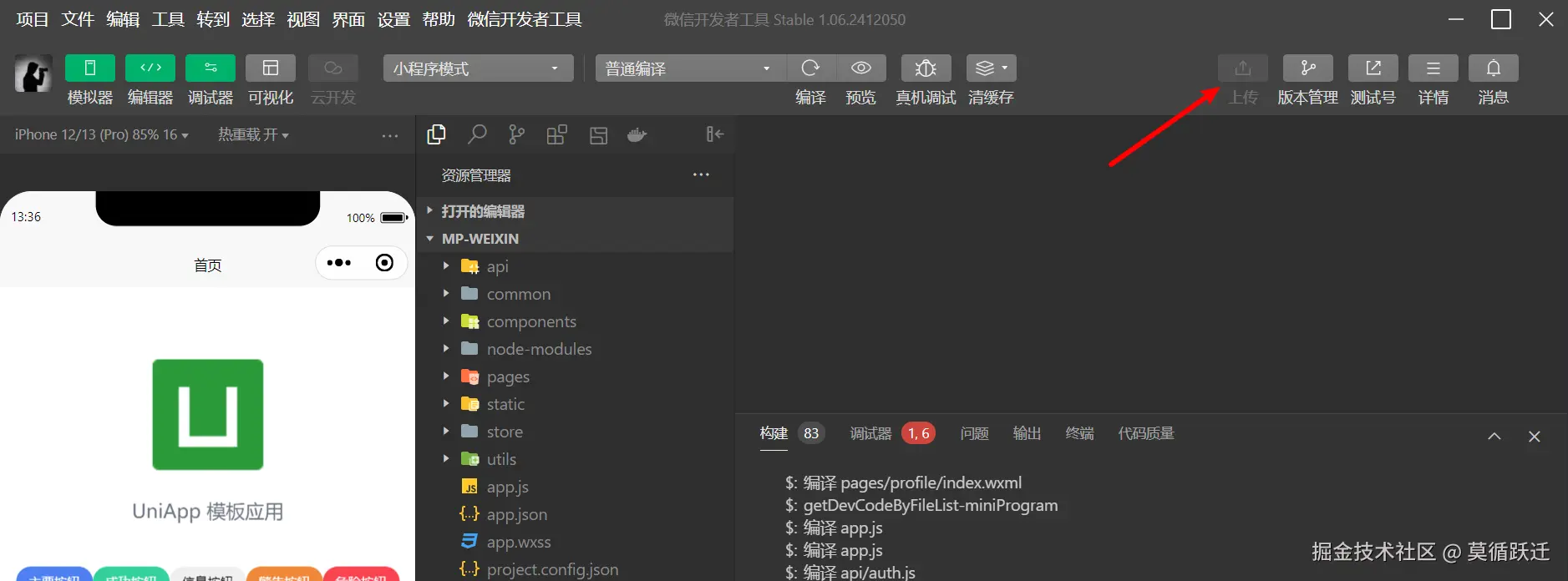
Task: Open the extensions blocks icon
Action: [557, 134]
